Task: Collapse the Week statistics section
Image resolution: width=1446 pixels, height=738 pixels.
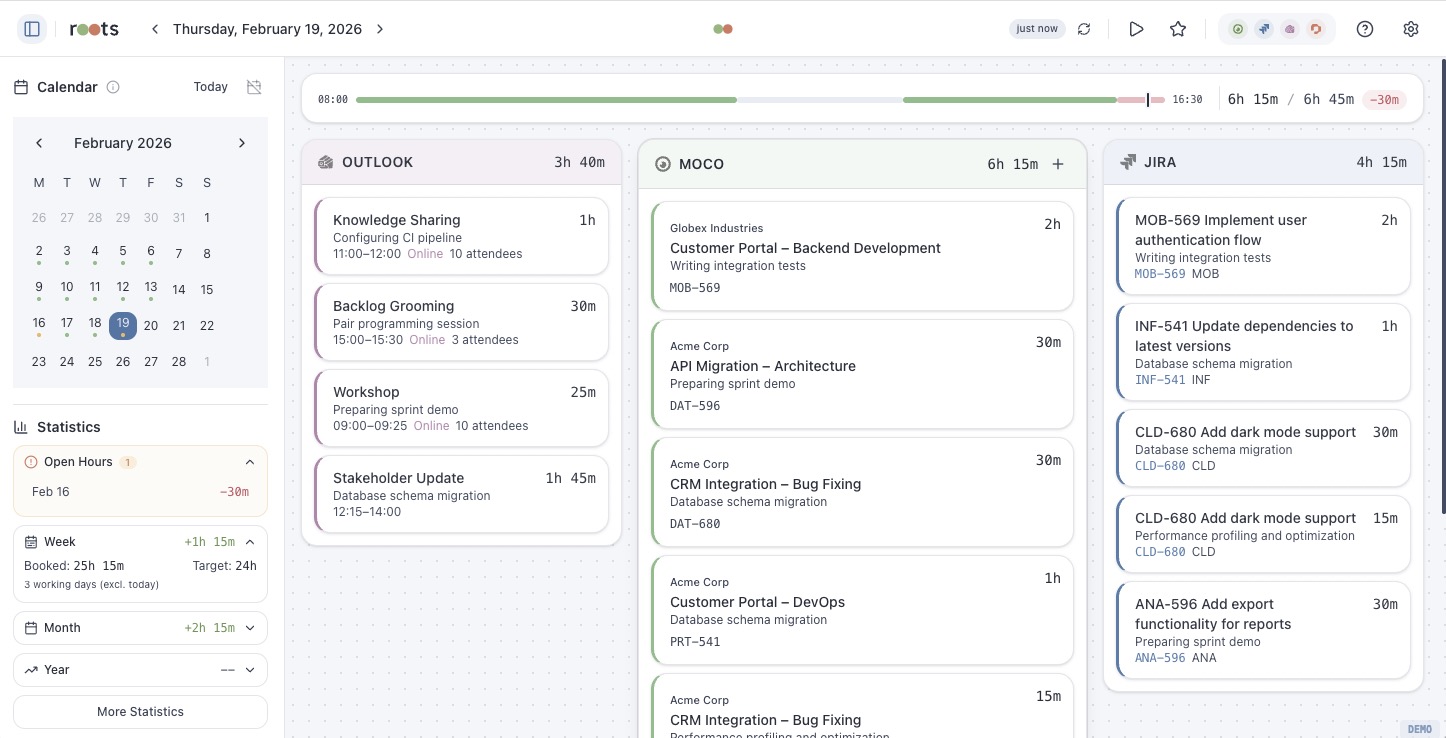Action: pos(249,542)
